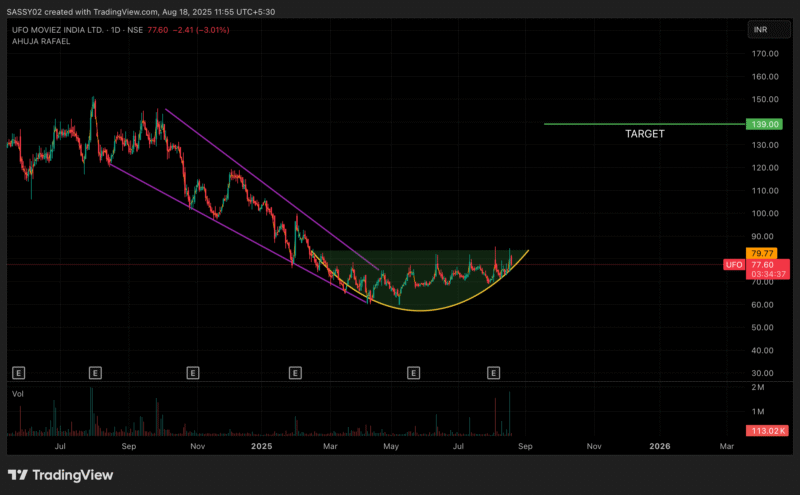This screenshot has width=800, height=495.
Task: Select the orange 79.77 price label
Action: tap(762, 253)
